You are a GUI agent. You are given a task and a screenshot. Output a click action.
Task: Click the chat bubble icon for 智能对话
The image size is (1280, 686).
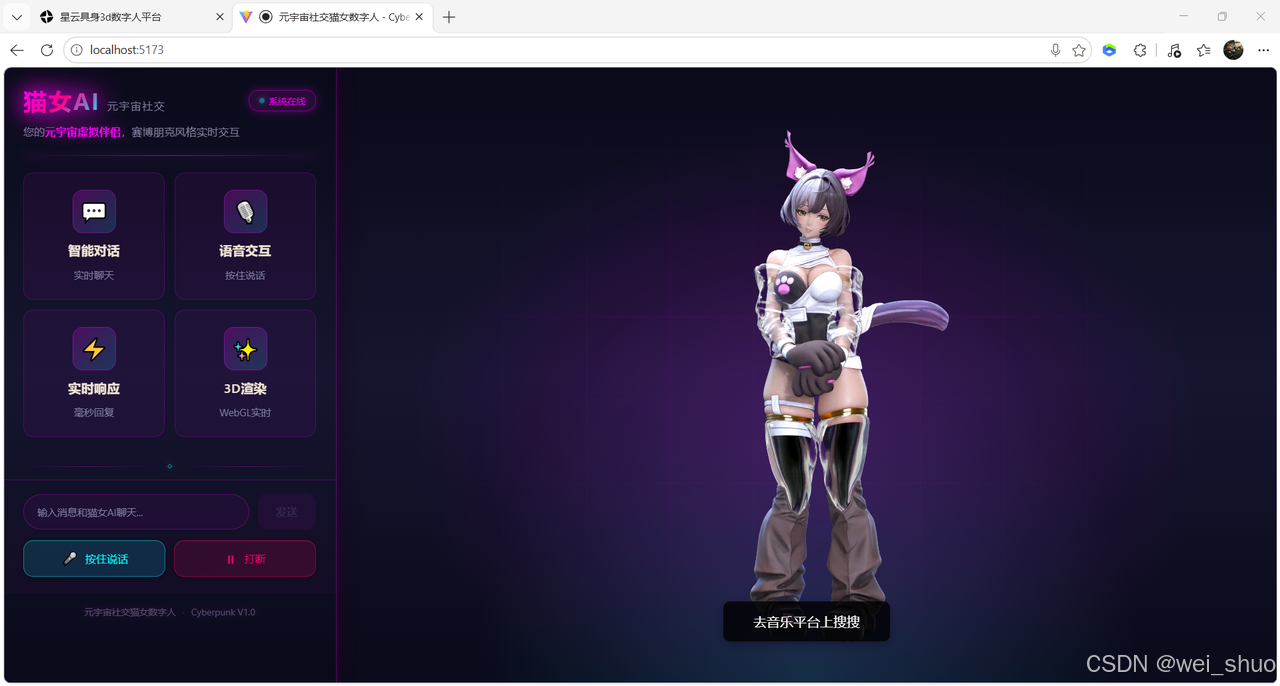(x=94, y=211)
